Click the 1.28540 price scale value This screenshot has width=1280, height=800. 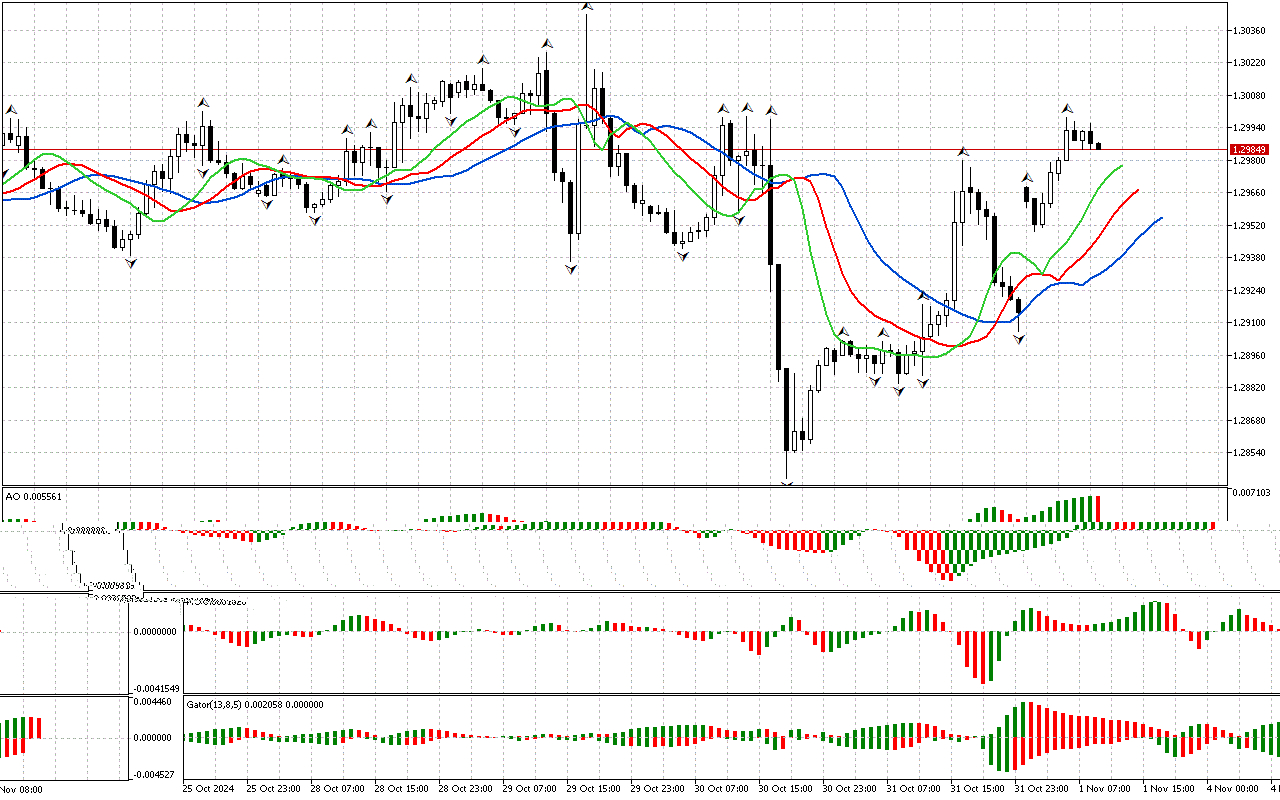(1251, 453)
